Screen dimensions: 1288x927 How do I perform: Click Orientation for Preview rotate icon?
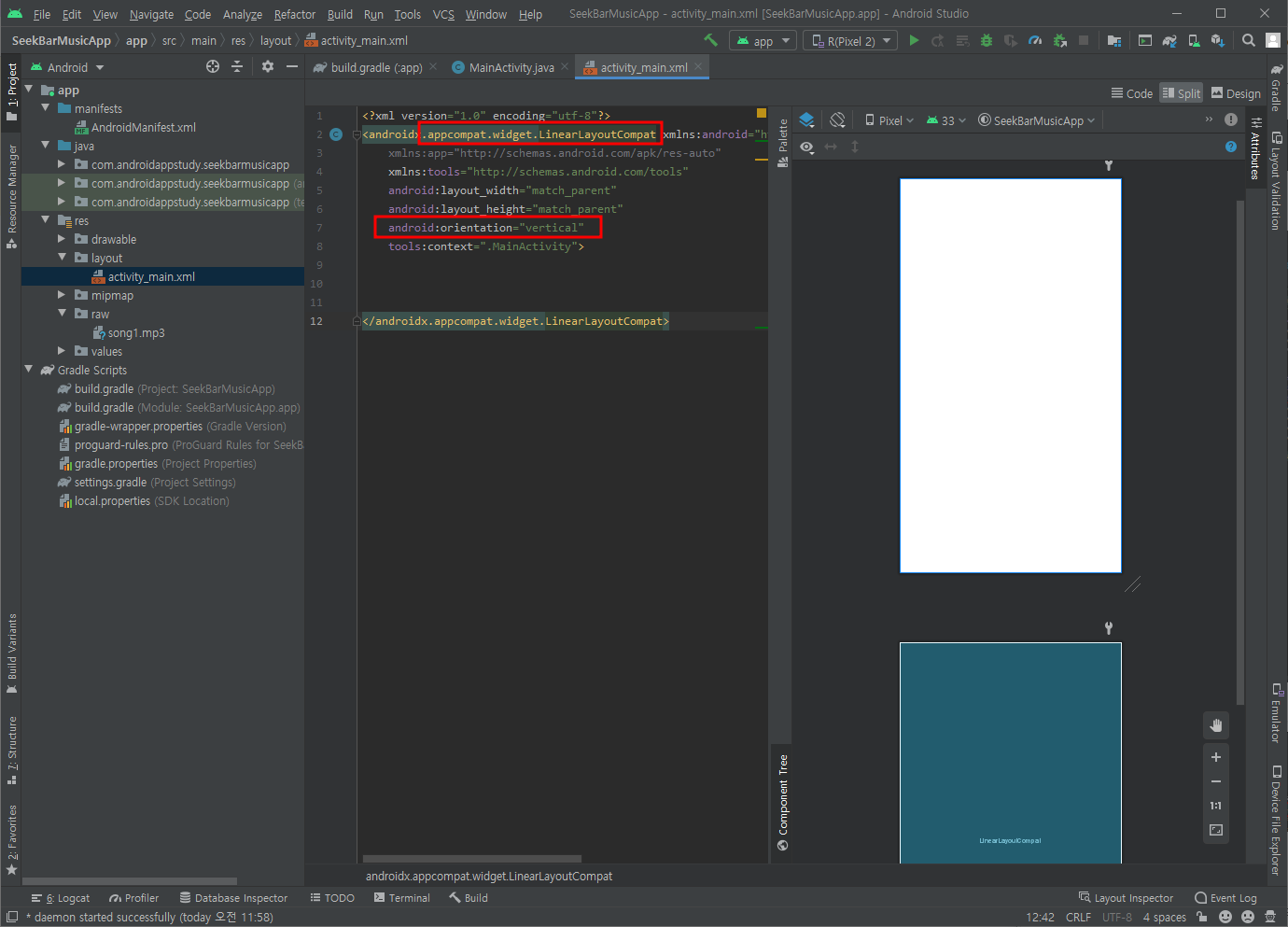coord(837,120)
